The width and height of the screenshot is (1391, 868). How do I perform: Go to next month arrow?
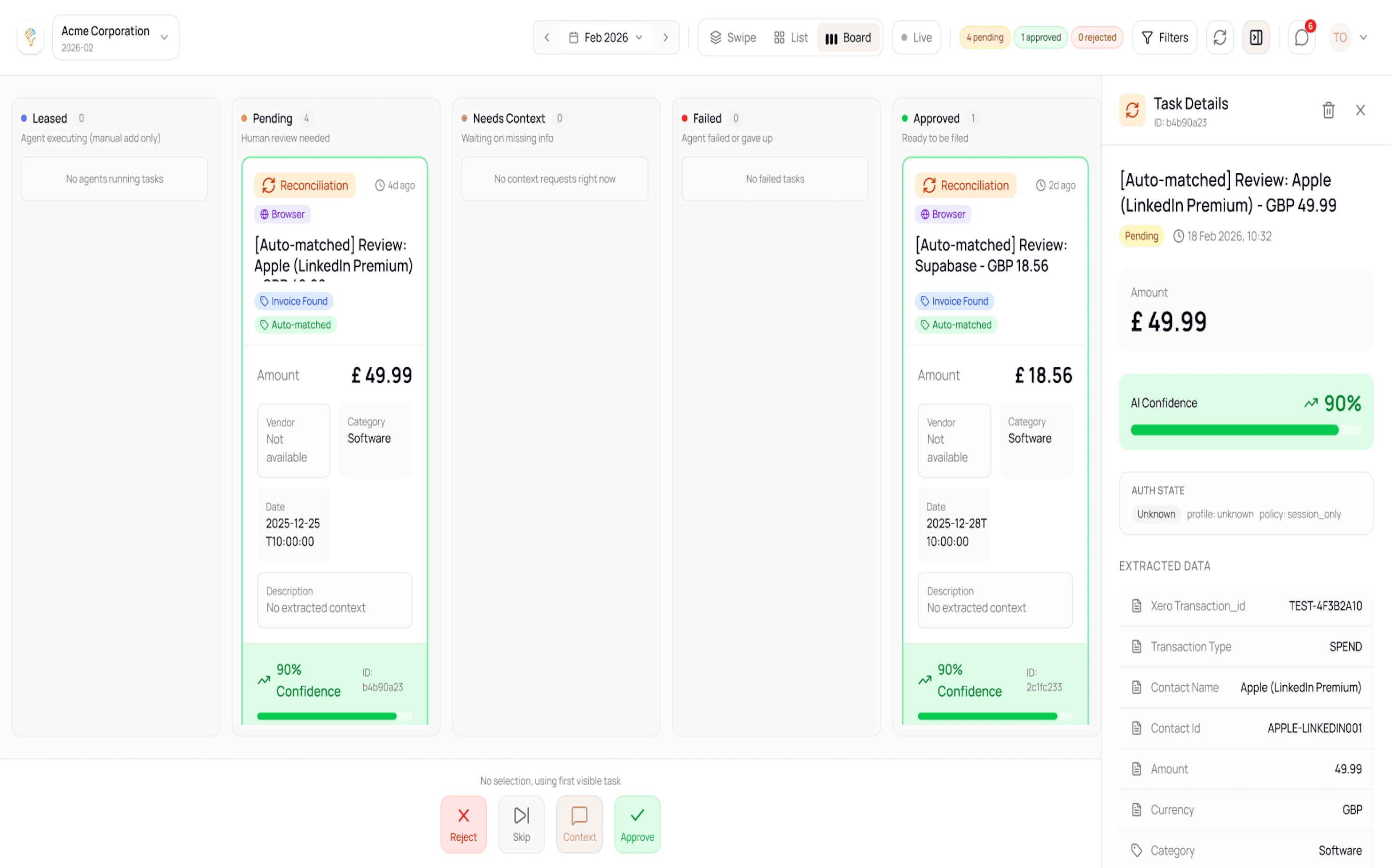pos(665,38)
